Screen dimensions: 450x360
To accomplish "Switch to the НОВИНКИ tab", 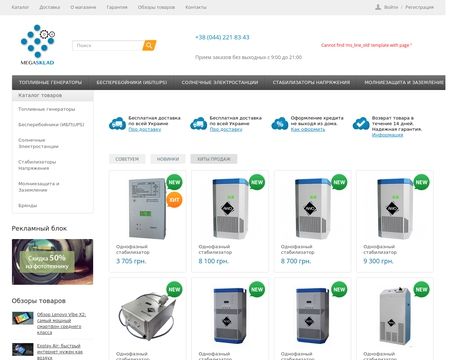I will click(x=168, y=159).
